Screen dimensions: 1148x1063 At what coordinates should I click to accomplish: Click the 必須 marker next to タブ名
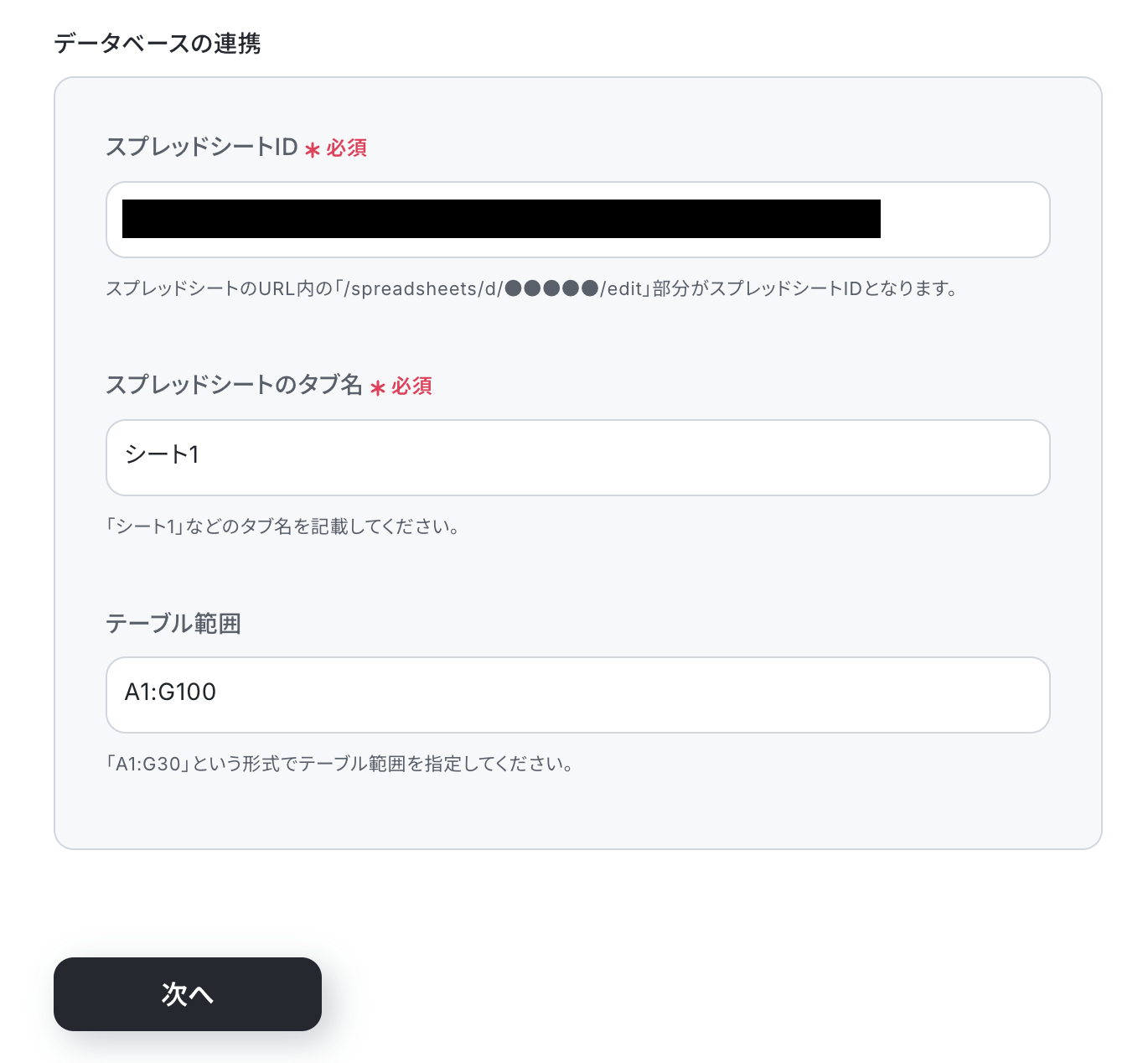coord(411,386)
